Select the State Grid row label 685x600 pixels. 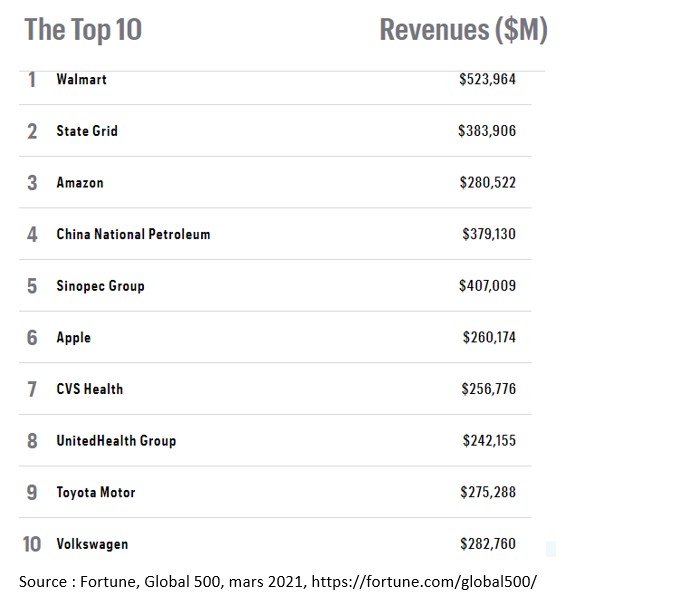click(87, 131)
